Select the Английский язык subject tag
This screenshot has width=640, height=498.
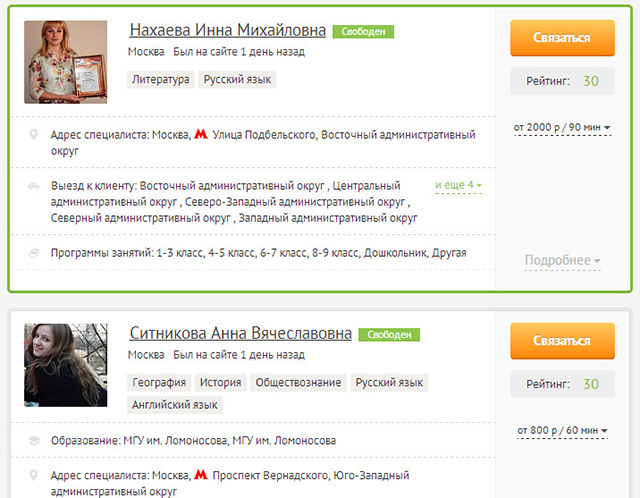(175, 405)
